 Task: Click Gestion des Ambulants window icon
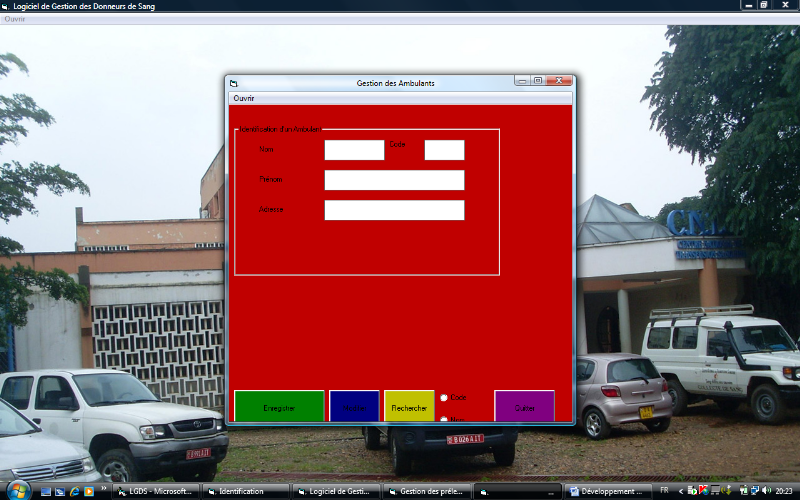click(234, 83)
